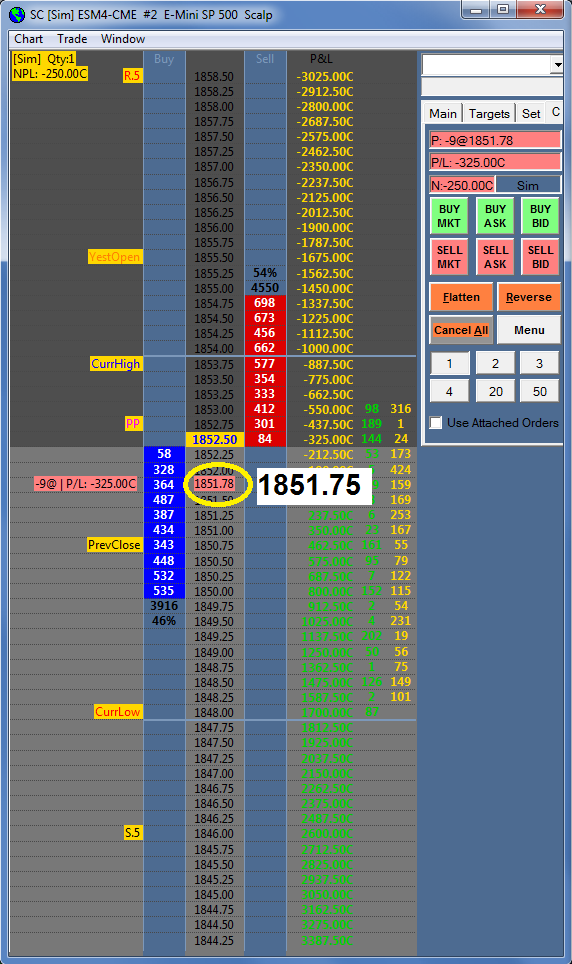The width and height of the screenshot is (572, 964).
Task: Click the highlighted 1852.50 price cell
Action: tap(215, 440)
